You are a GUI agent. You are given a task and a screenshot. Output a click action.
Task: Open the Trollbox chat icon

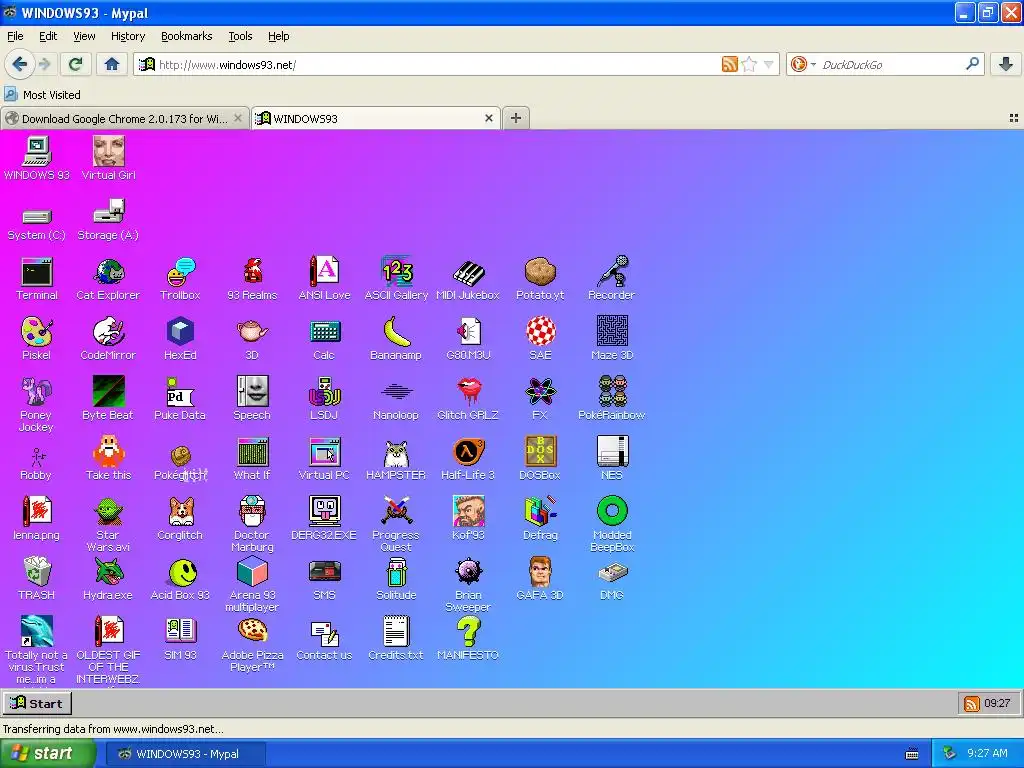pos(180,279)
